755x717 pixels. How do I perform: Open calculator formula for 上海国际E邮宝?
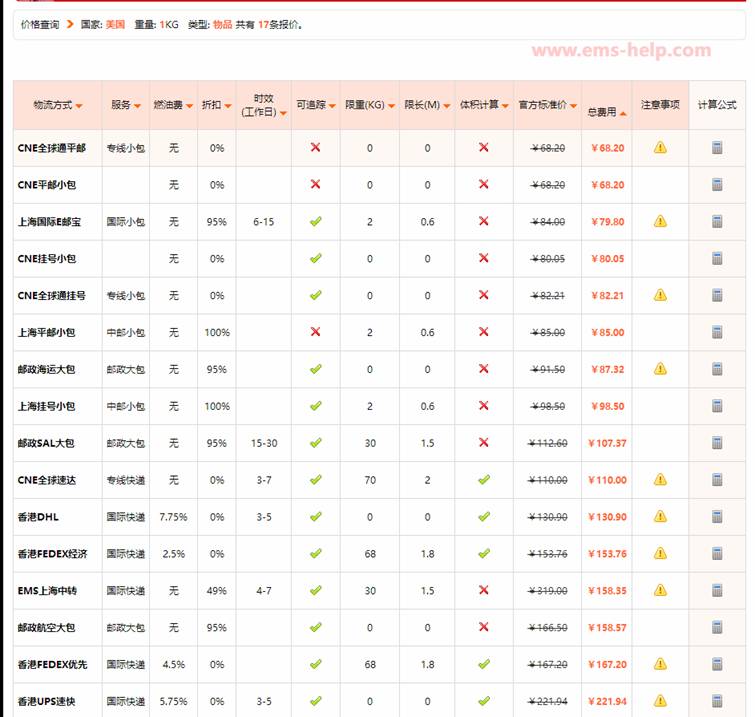(717, 222)
